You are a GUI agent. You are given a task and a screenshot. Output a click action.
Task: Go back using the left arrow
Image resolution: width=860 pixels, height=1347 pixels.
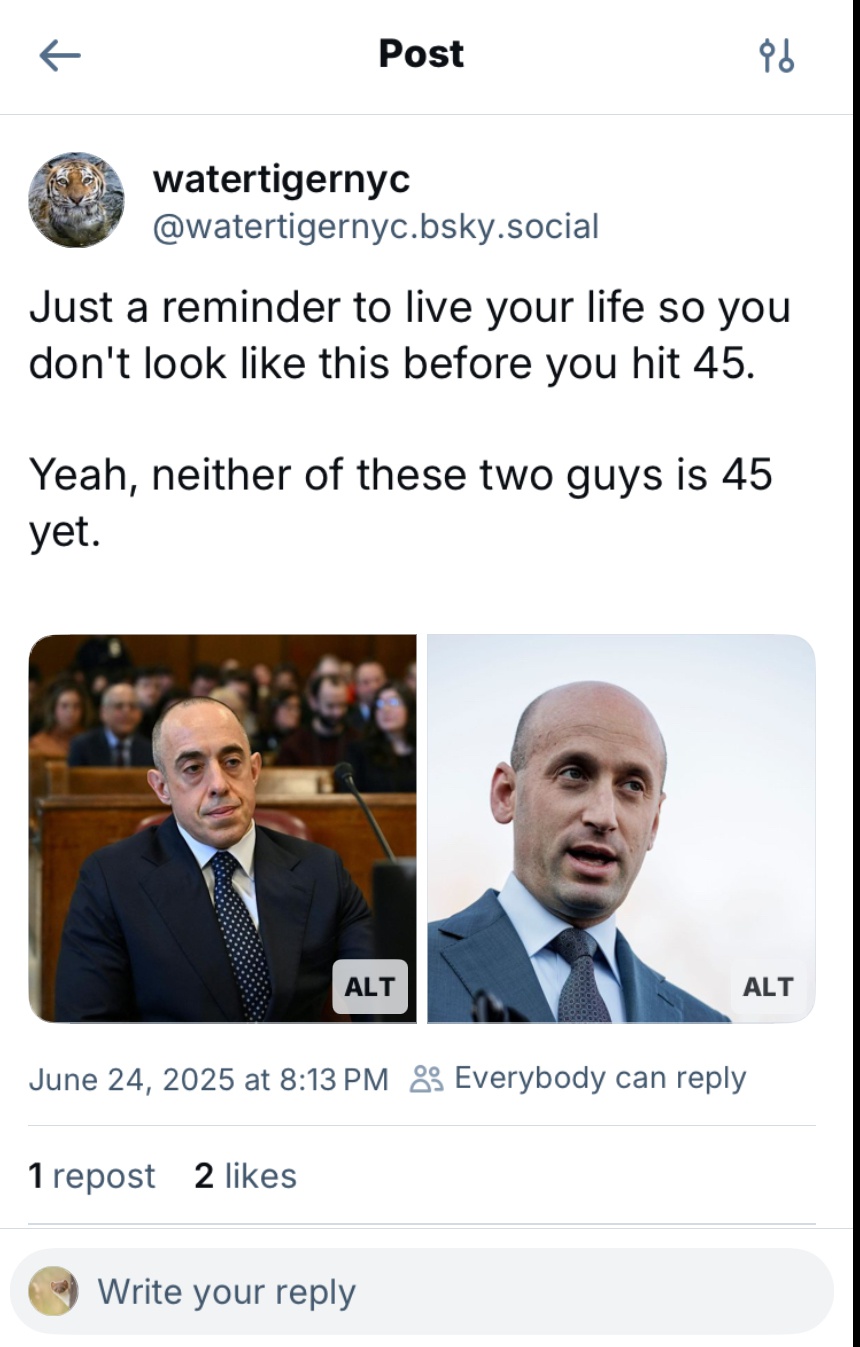point(60,56)
